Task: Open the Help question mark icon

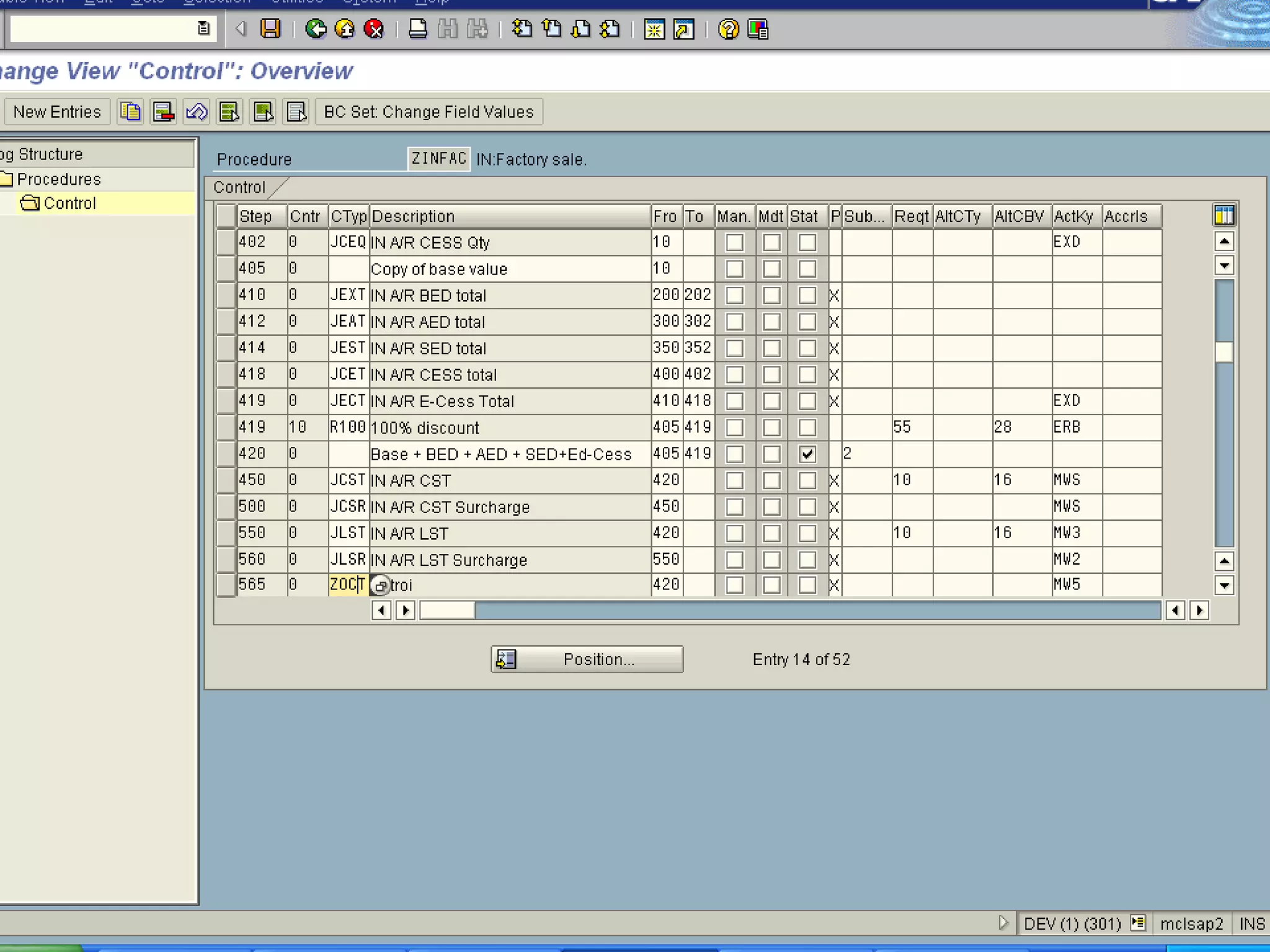Action: (x=728, y=29)
